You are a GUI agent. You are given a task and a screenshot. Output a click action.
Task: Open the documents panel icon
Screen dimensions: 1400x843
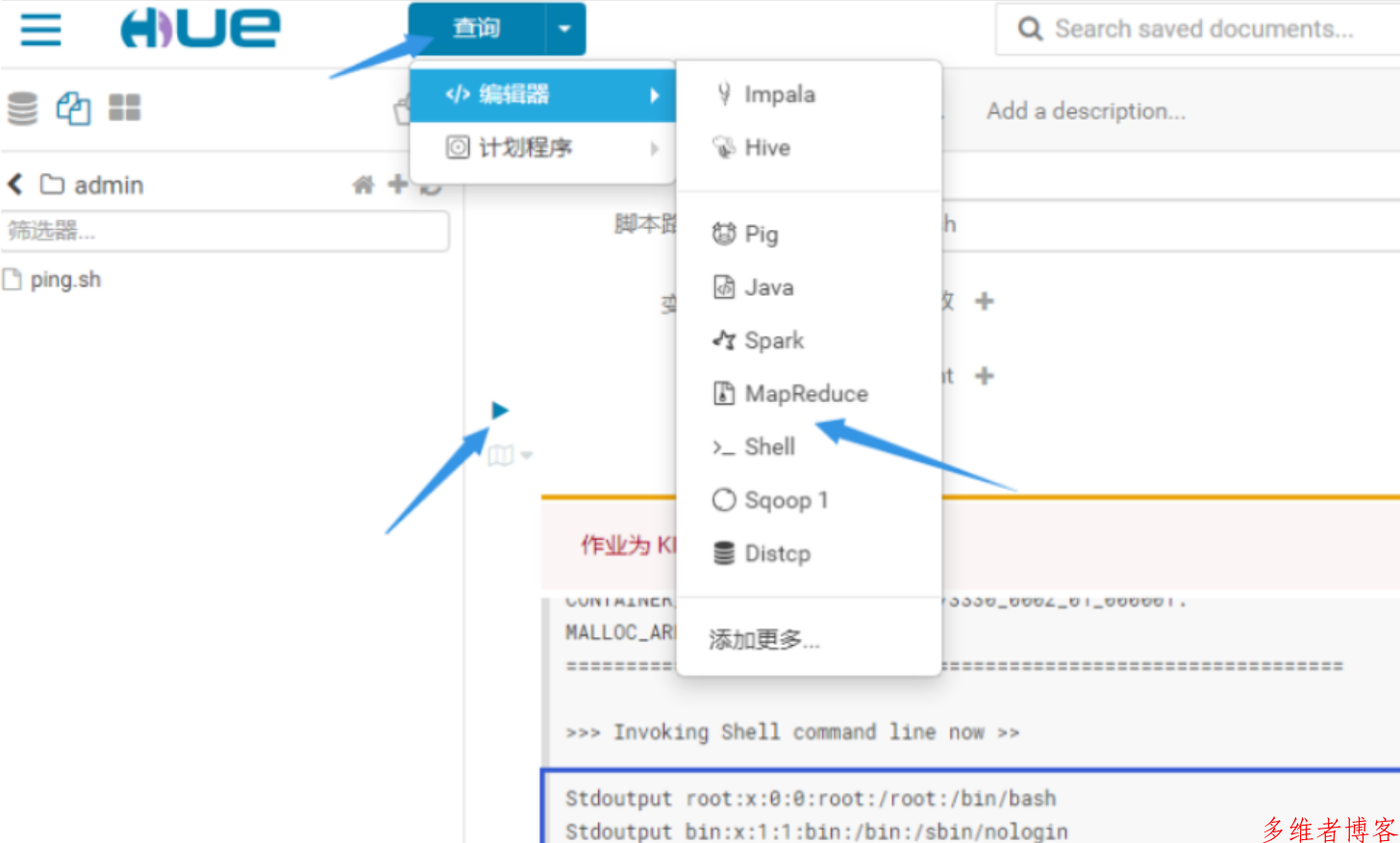click(x=73, y=108)
